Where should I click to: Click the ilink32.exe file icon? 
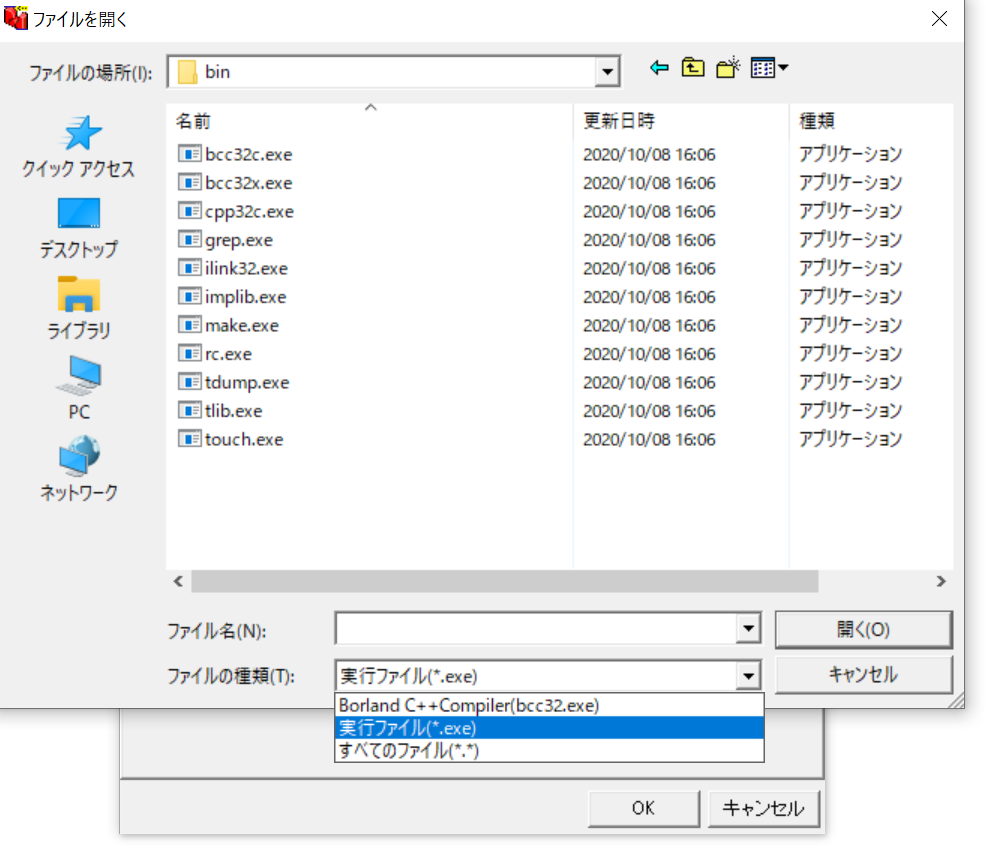pos(189,268)
